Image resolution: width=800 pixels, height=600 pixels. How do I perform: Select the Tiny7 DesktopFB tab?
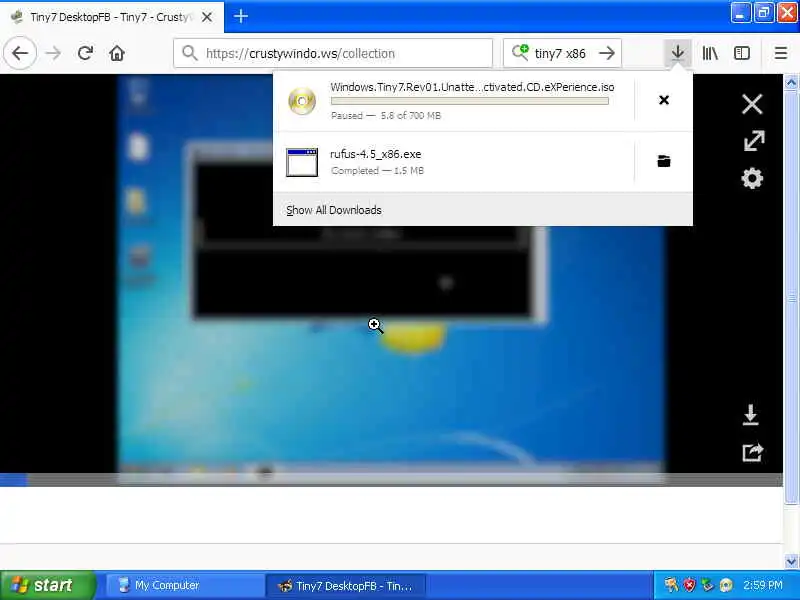point(112,17)
